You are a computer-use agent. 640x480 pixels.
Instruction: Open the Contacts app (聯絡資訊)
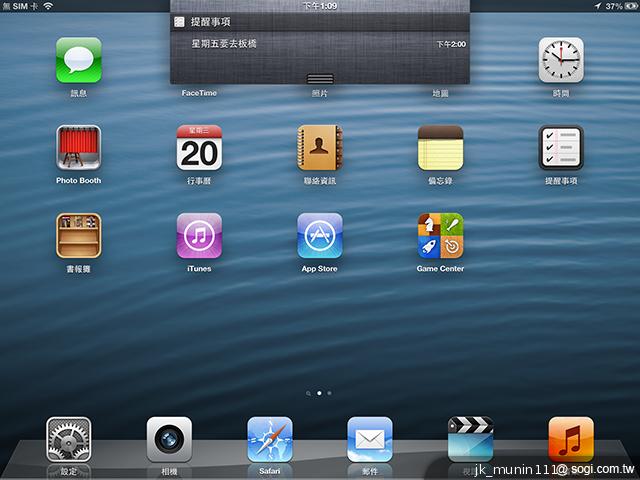(320, 148)
